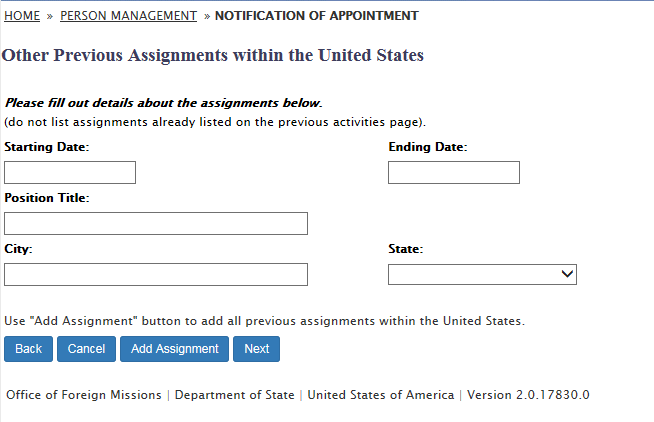Click the Add Assignment button
The width and height of the screenshot is (654, 422).
(x=174, y=349)
